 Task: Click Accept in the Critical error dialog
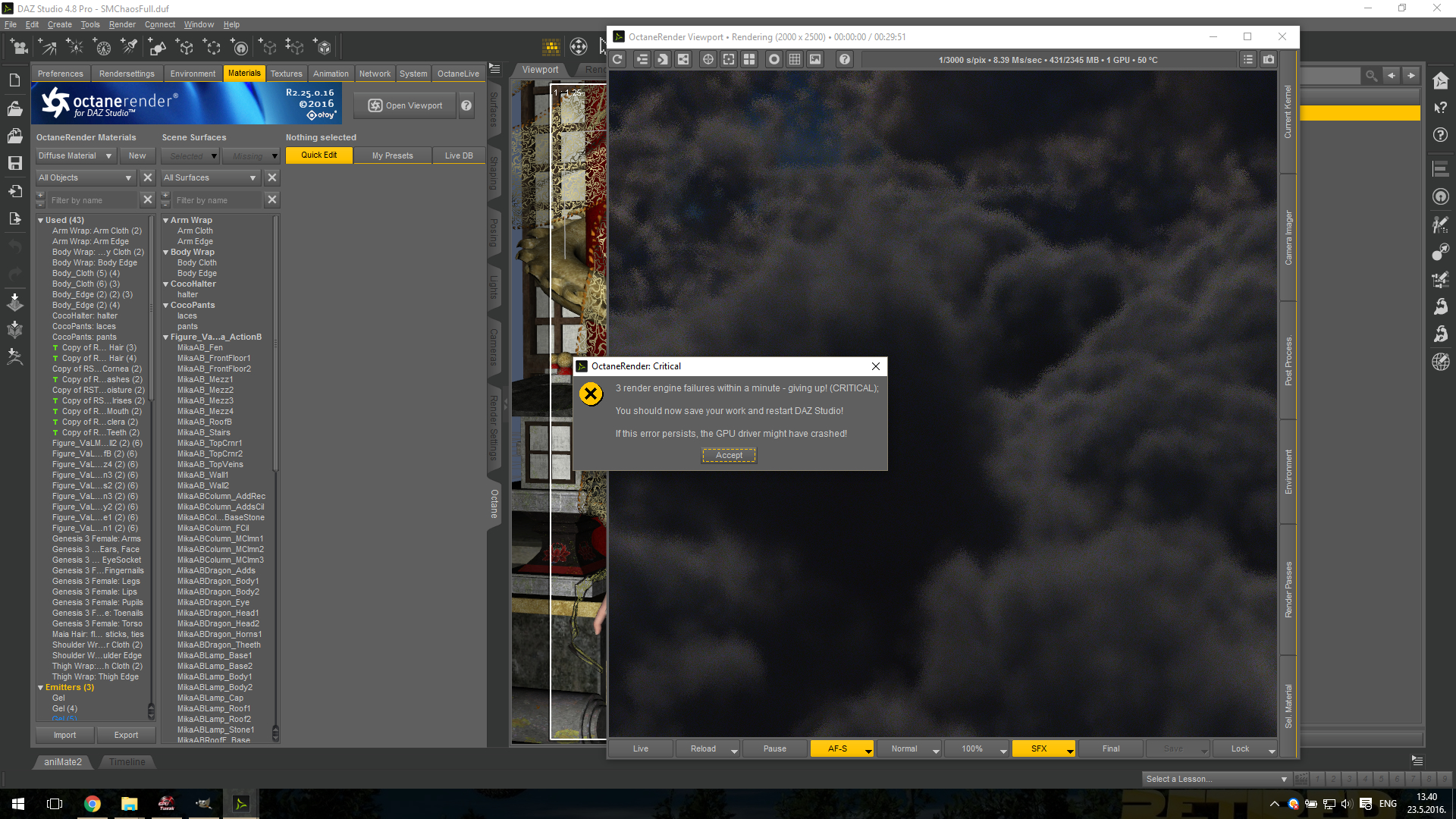tap(729, 456)
